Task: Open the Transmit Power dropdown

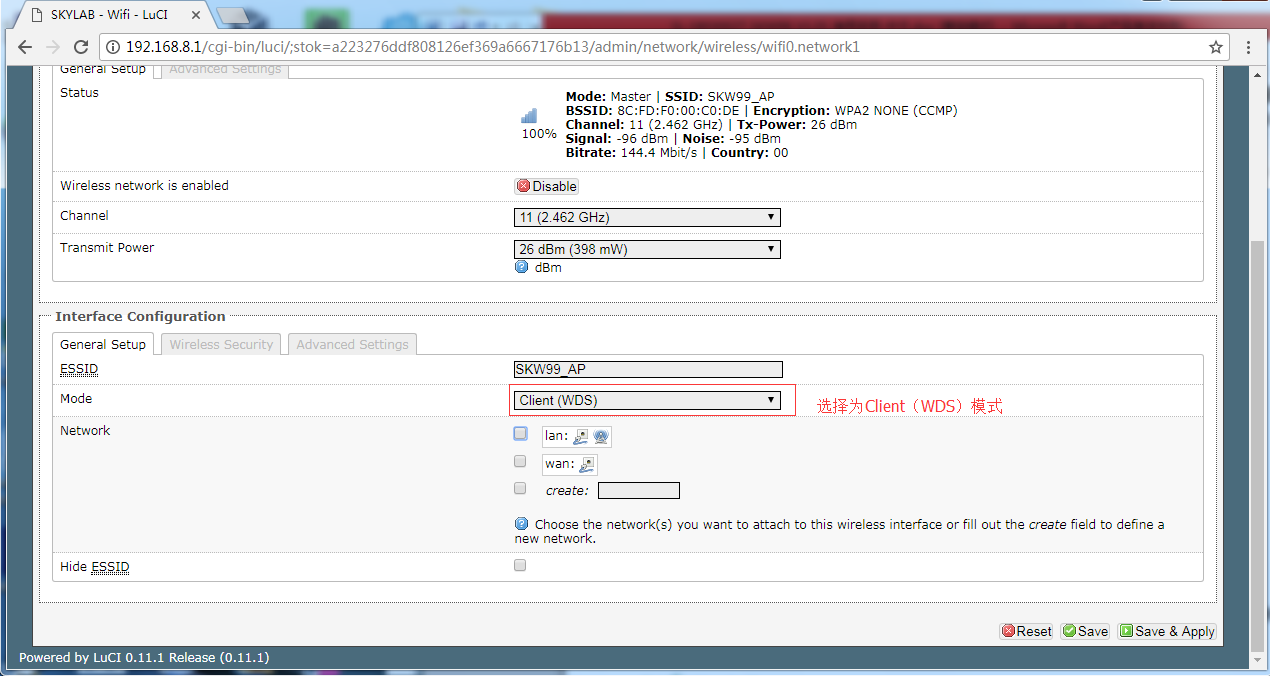Action: (x=646, y=249)
